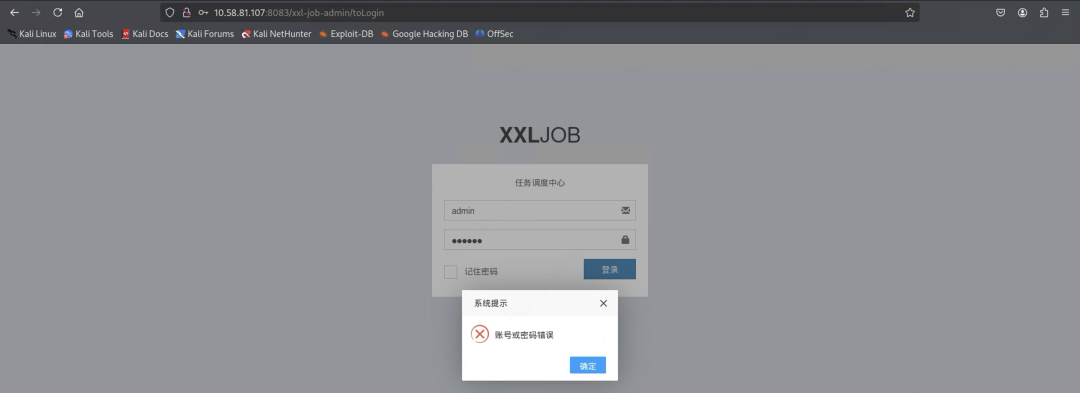Image resolution: width=1080 pixels, height=393 pixels.
Task: Open the extensions puzzle icon
Action: point(1044,12)
